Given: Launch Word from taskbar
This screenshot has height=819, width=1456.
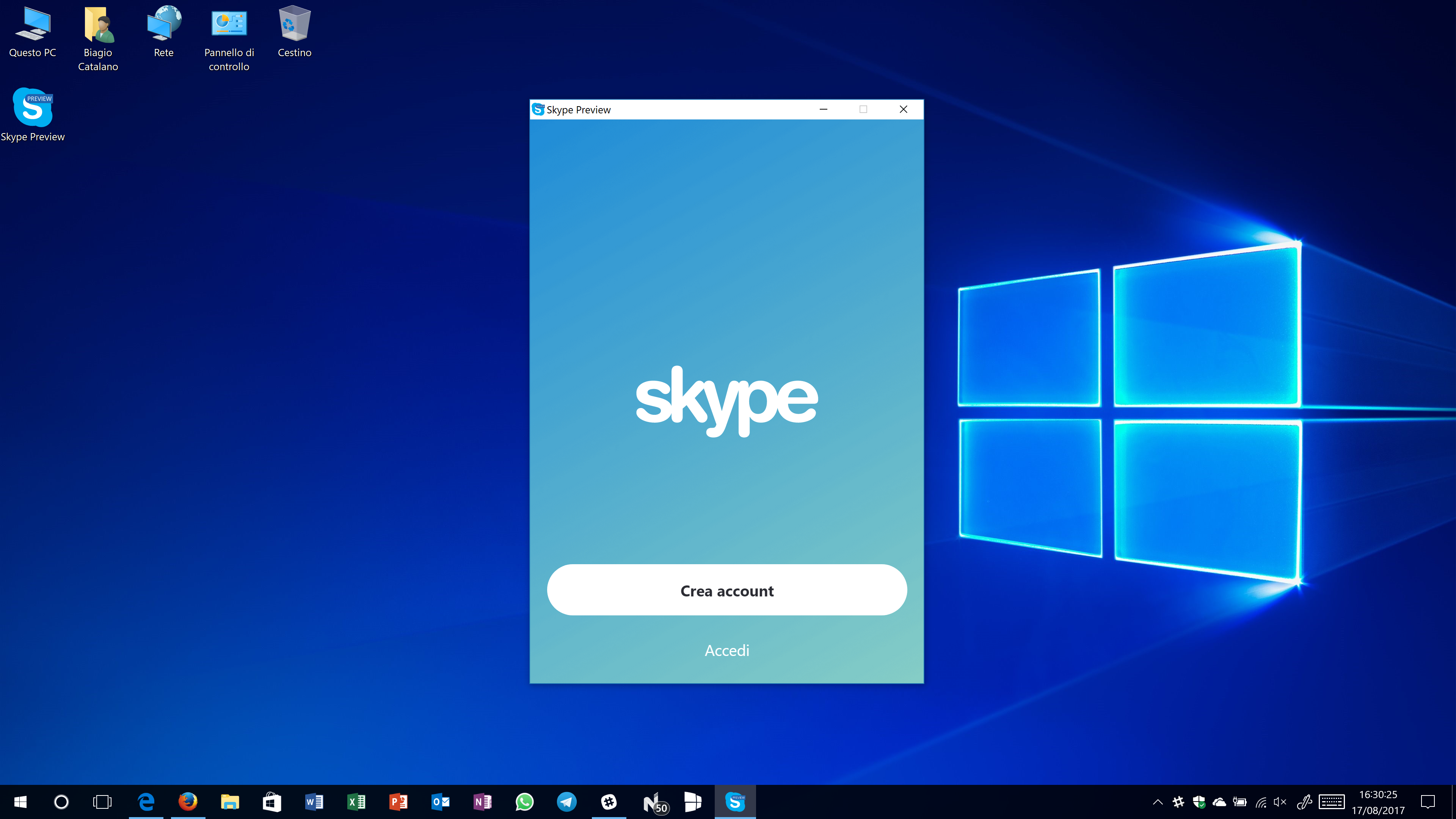Looking at the screenshot, I should click(x=314, y=802).
